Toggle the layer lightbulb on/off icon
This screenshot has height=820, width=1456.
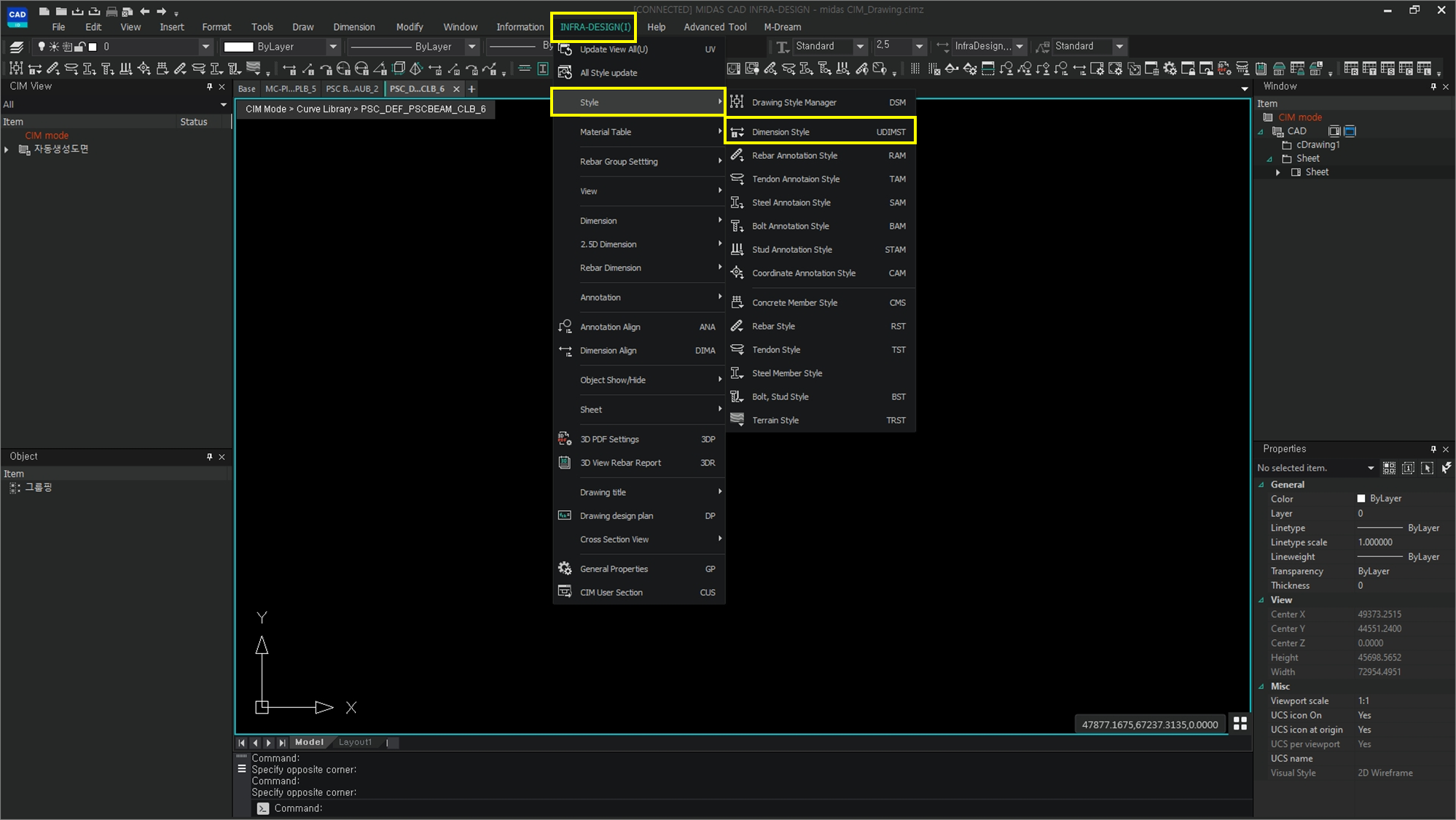(x=42, y=47)
